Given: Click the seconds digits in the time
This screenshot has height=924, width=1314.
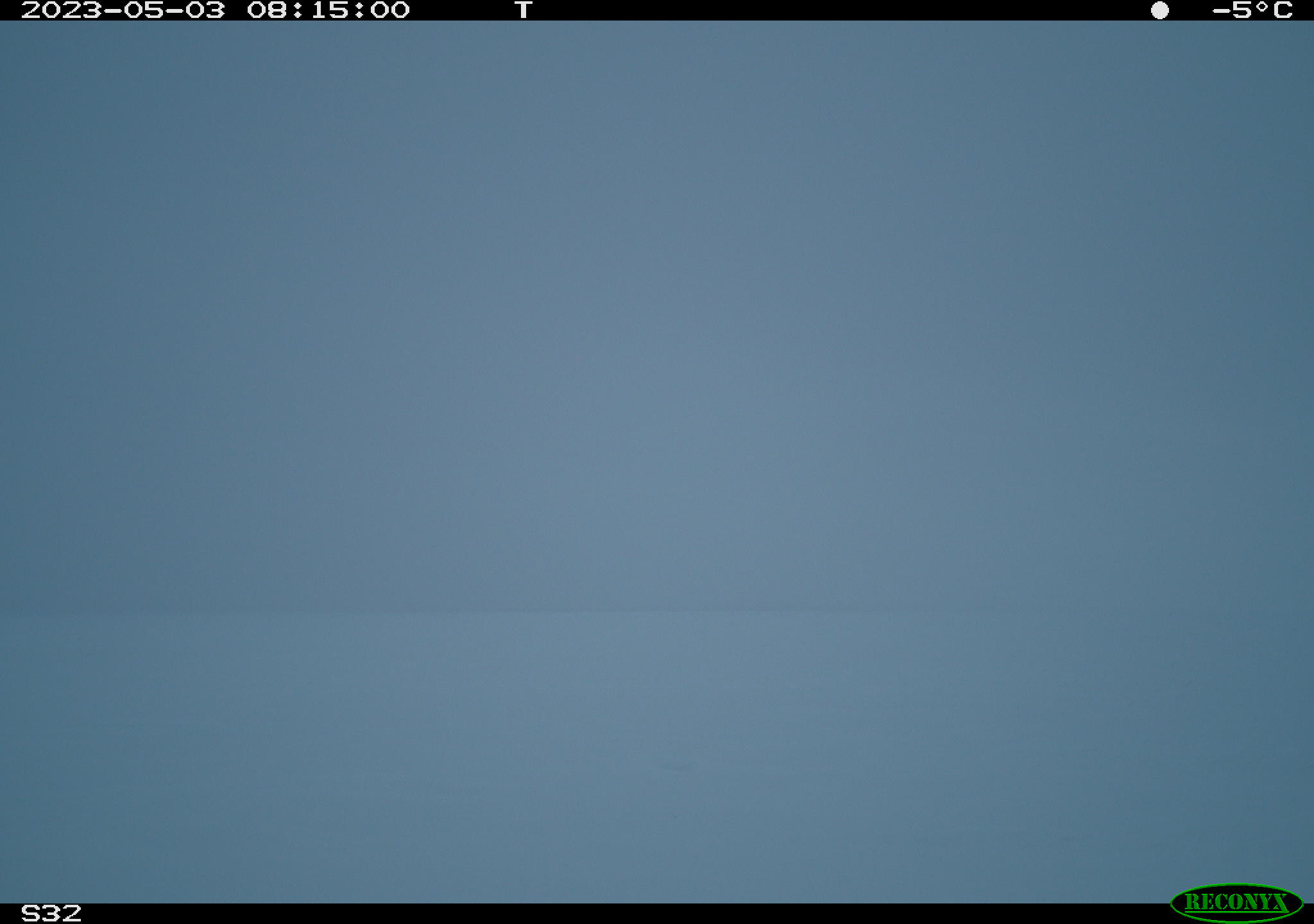Looking at the screenshot, I should coord(389,10).
